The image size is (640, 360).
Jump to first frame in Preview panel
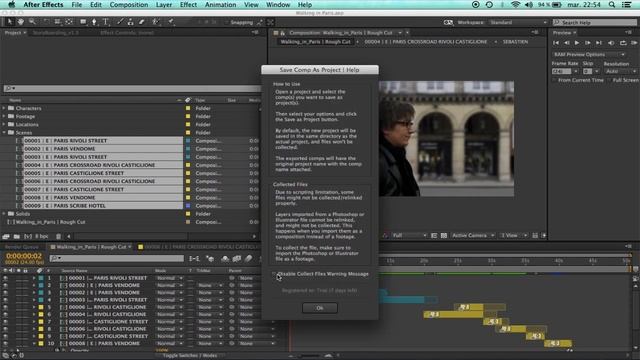[x=556, y=42]
